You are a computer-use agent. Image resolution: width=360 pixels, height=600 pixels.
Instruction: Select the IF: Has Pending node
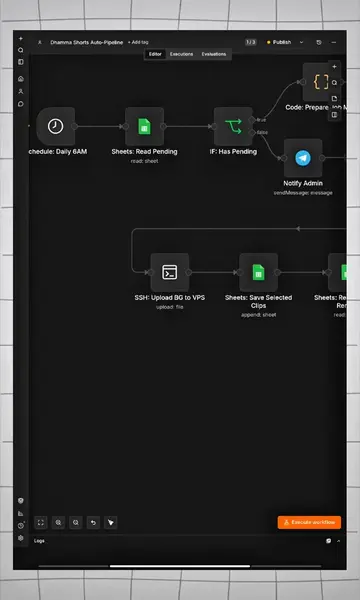coord(233,126)
